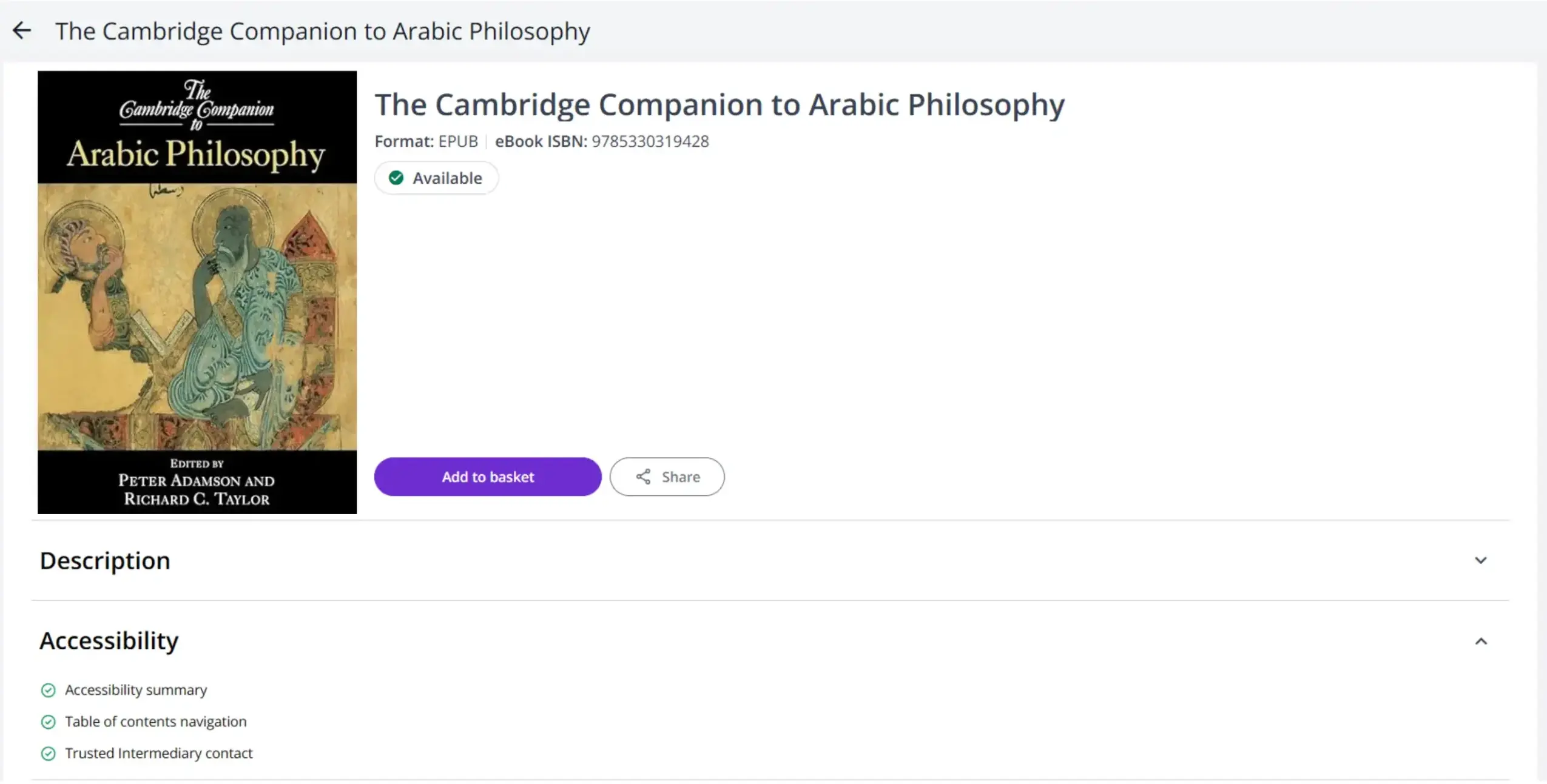Select the Trusted Intermediary contact text

pyautogui.click(x=159, y=753)
